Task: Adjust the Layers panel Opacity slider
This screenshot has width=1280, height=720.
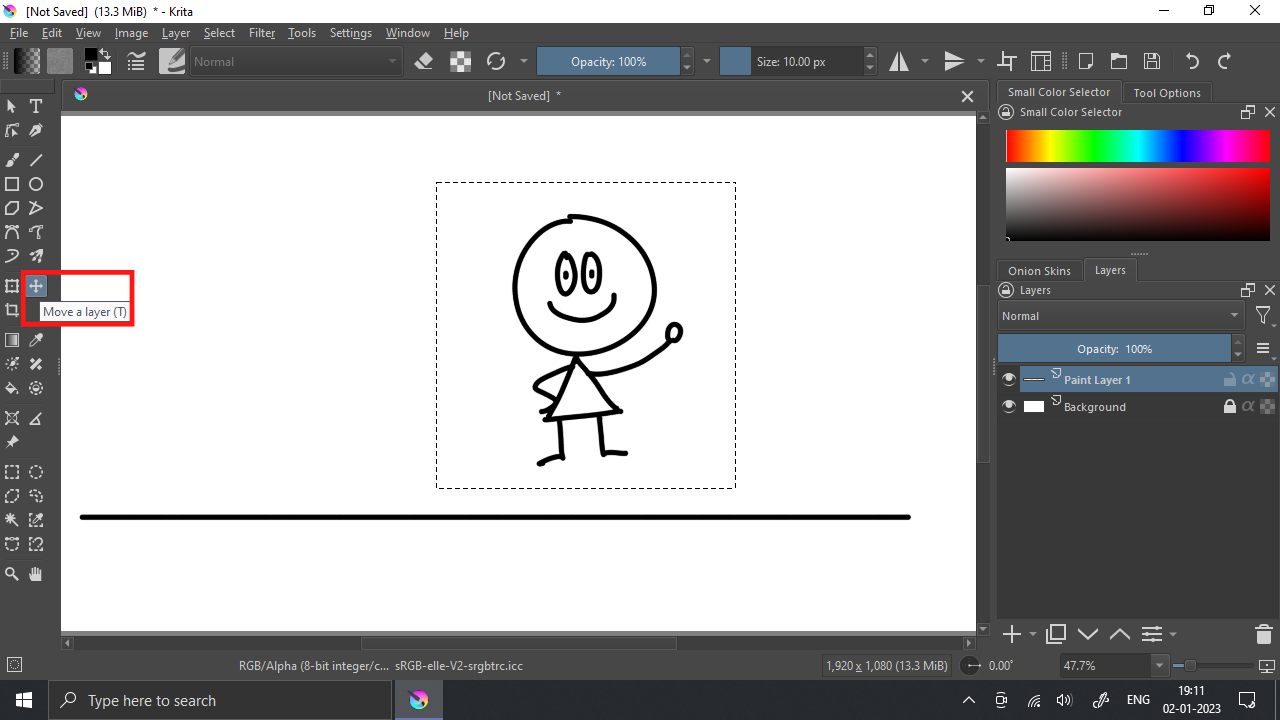Action: [x=1114, y=349]
